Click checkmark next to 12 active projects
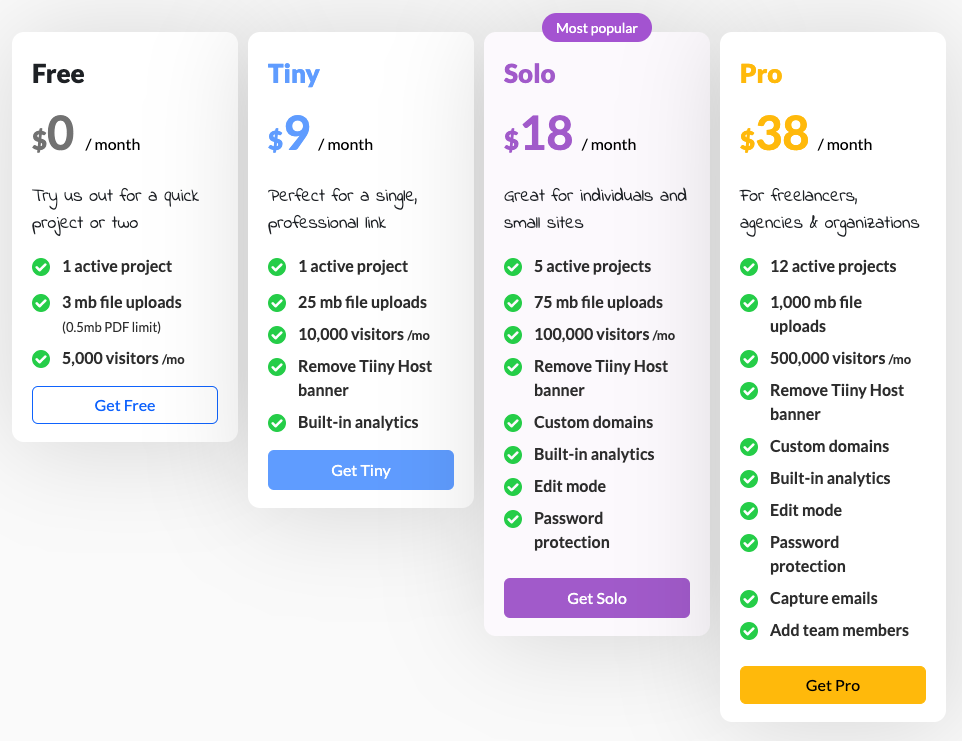 pos(749,267)
